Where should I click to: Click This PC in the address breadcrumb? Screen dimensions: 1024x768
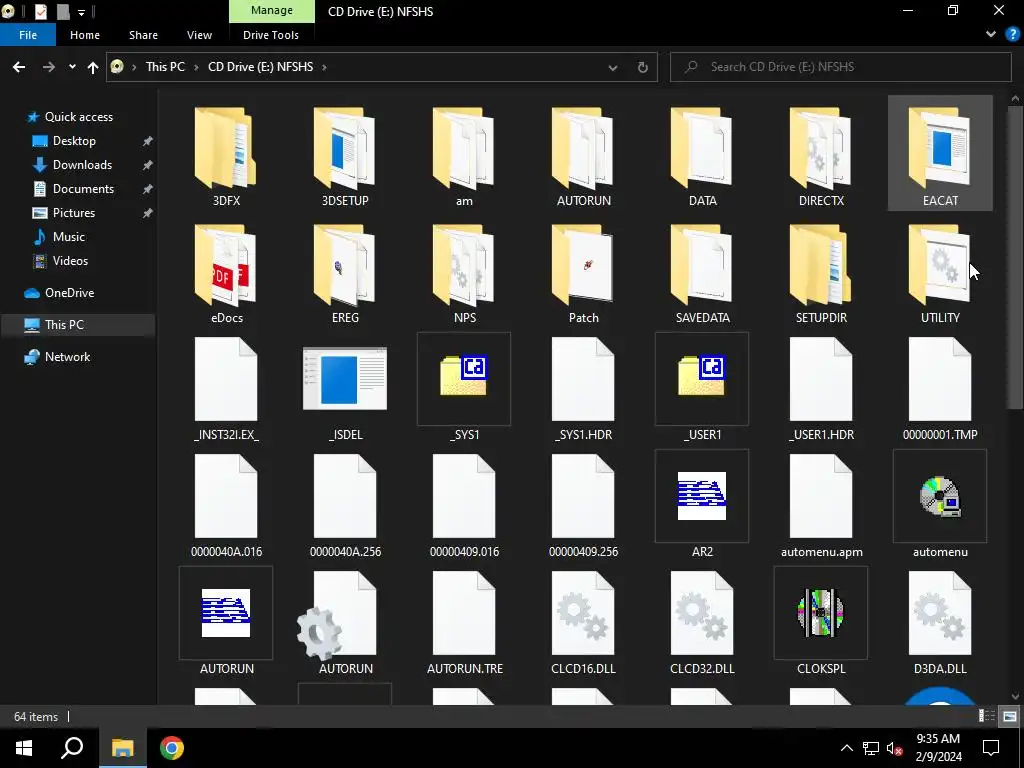pos(165,67)
